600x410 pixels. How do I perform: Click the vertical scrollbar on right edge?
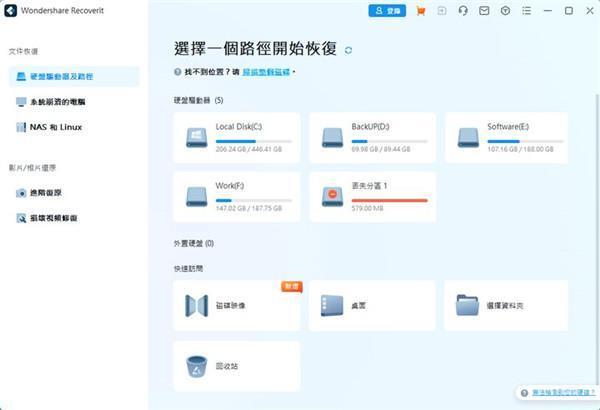[x=598, y=239]
